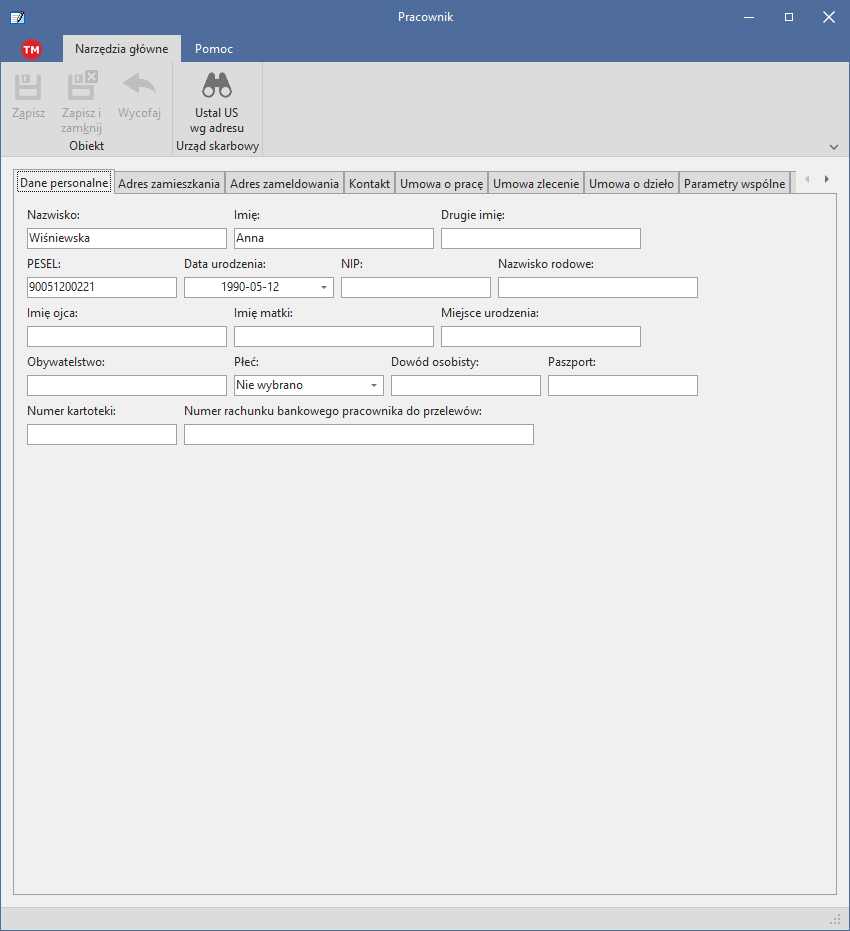The image size is (850, 931).
Task: Open the red TM application menu
Action: tap(31, 49)
